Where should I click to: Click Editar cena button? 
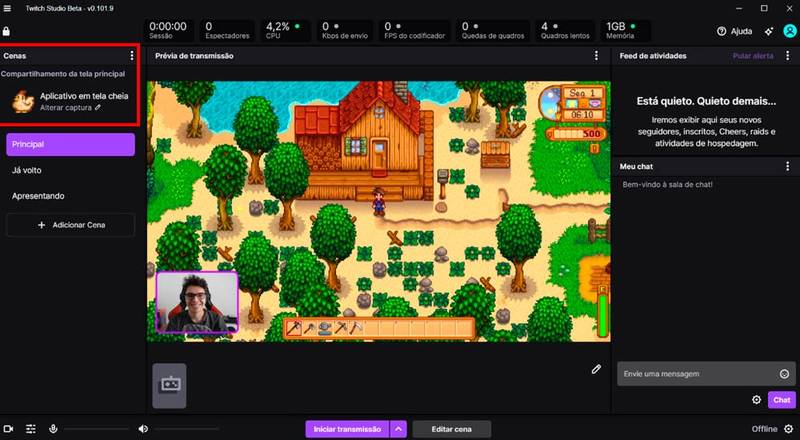(x=452, y=429)
